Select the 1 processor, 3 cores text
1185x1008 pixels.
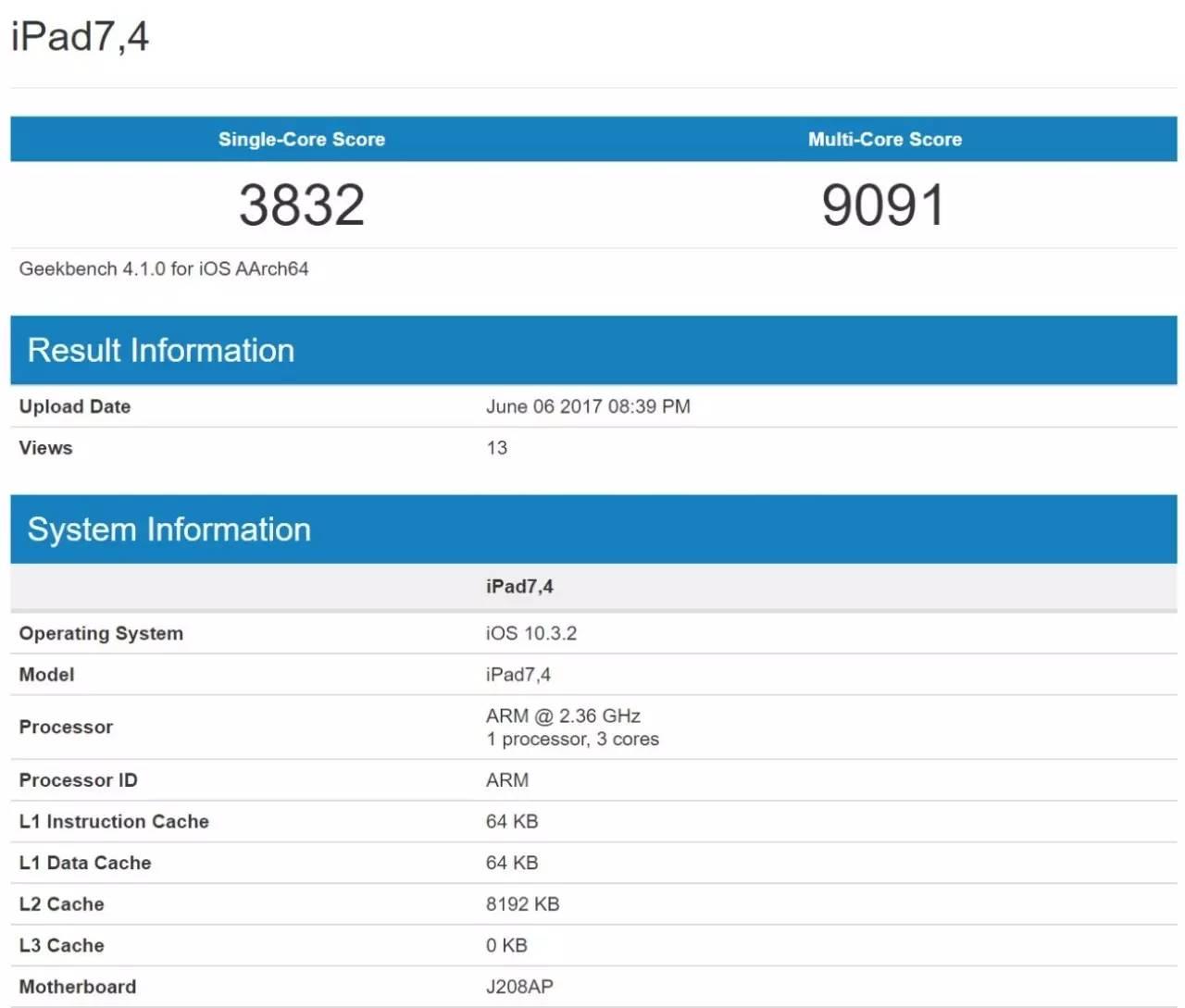point(573,740)
